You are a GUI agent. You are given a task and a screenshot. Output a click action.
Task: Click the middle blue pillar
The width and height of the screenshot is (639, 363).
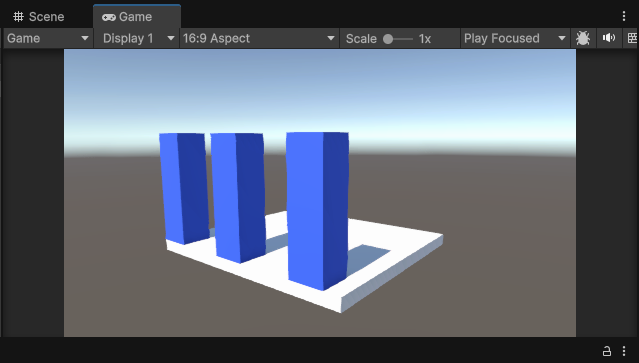click(238, 197)
